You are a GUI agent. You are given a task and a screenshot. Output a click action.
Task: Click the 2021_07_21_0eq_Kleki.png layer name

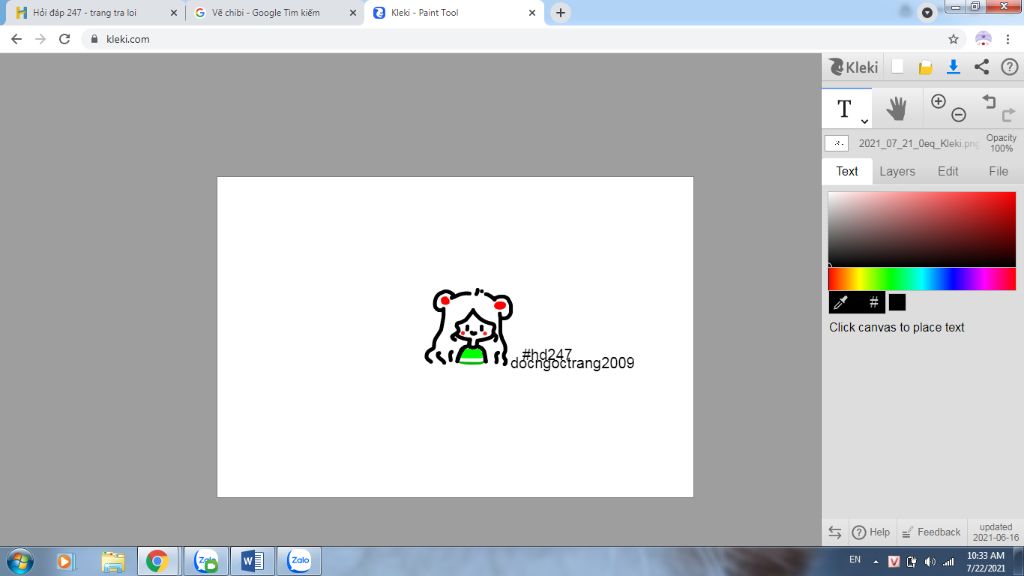918,143
